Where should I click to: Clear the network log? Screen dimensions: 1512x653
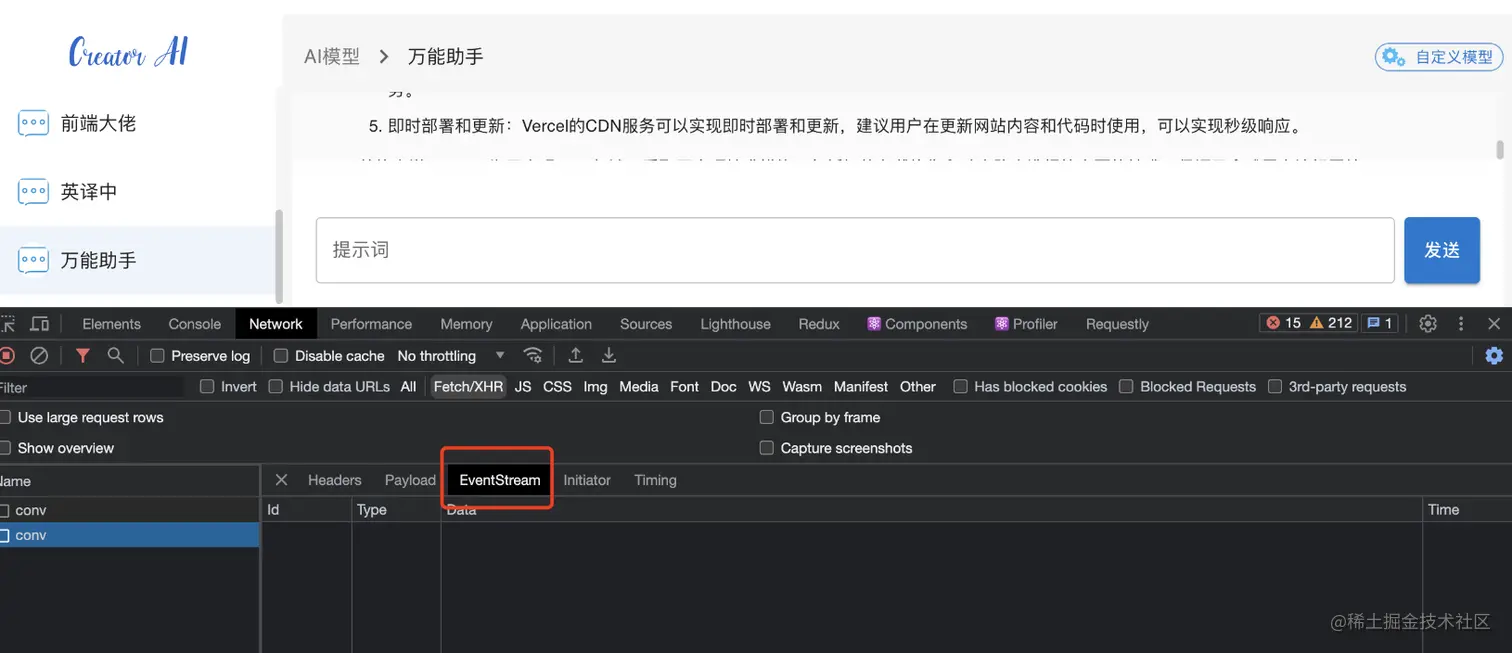[x=39, y=355]
